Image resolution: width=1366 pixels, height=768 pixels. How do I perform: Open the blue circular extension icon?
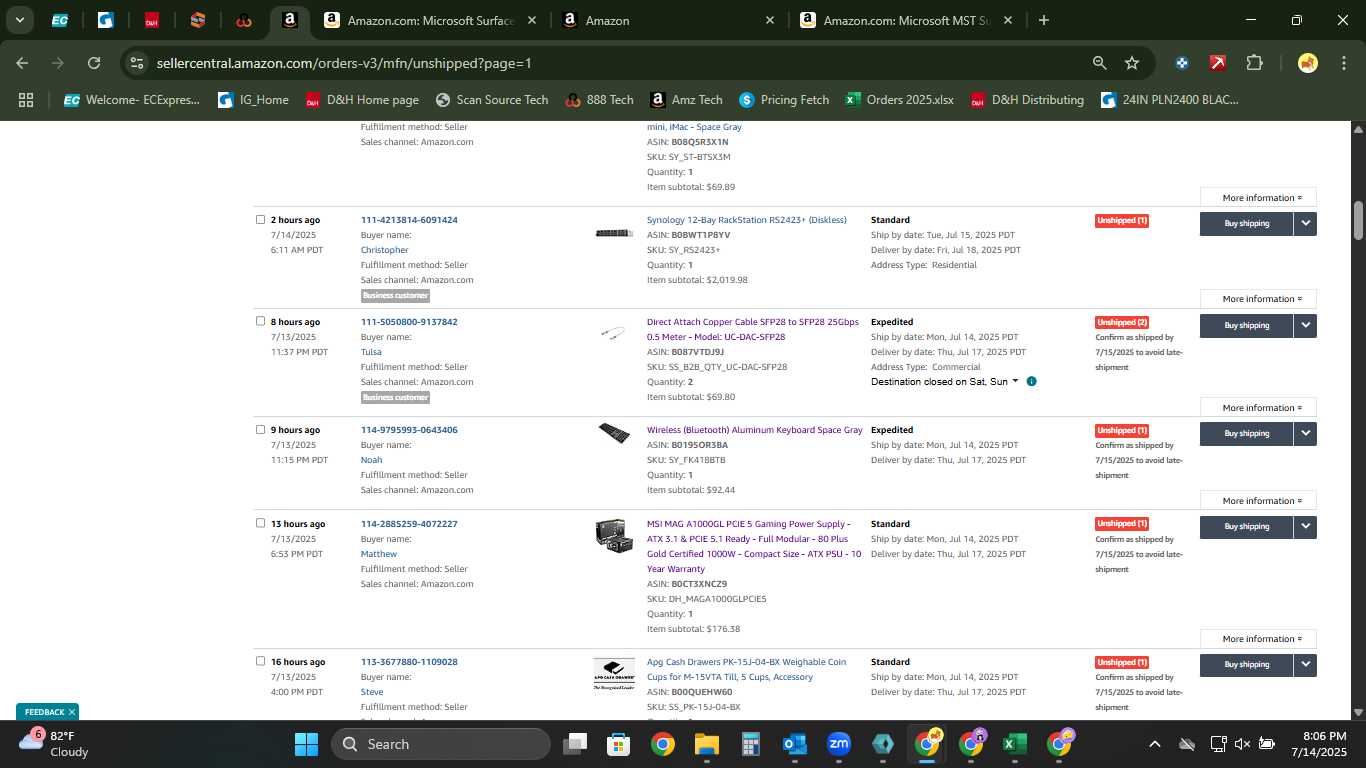[x=1182, y=63]
